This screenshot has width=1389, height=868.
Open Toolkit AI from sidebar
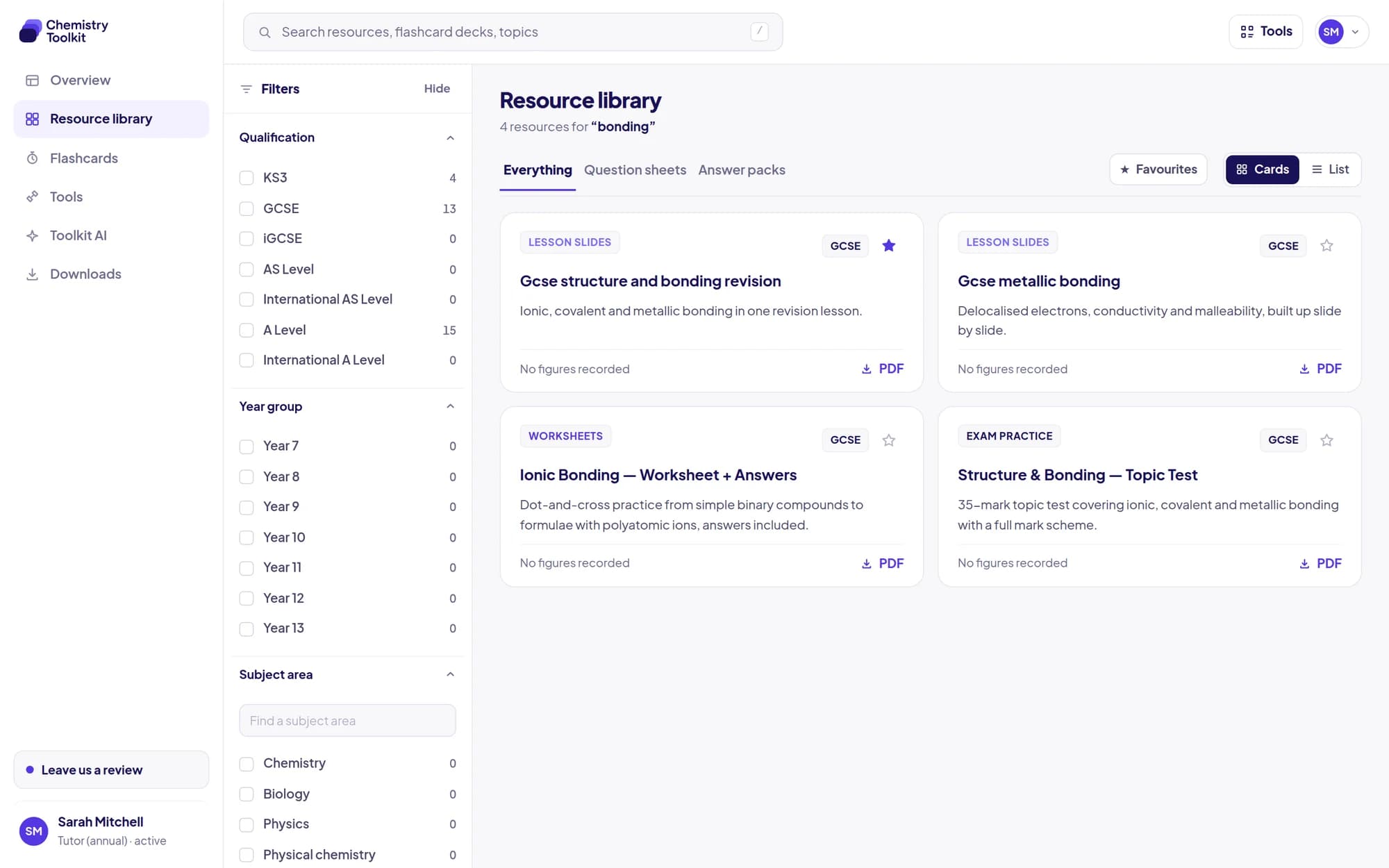[111, 235]
